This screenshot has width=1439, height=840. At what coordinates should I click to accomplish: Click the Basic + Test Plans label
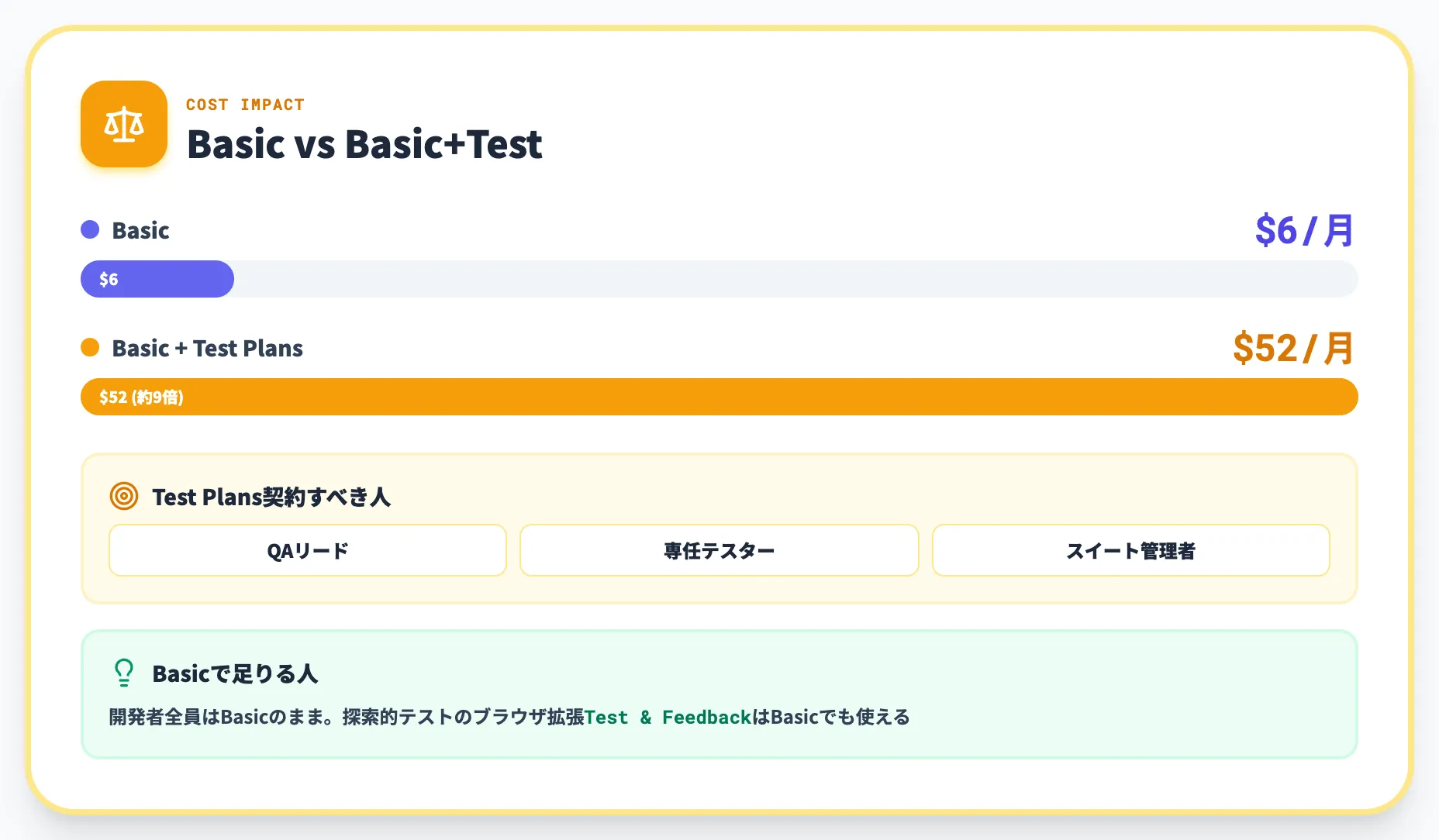(208, 348)
